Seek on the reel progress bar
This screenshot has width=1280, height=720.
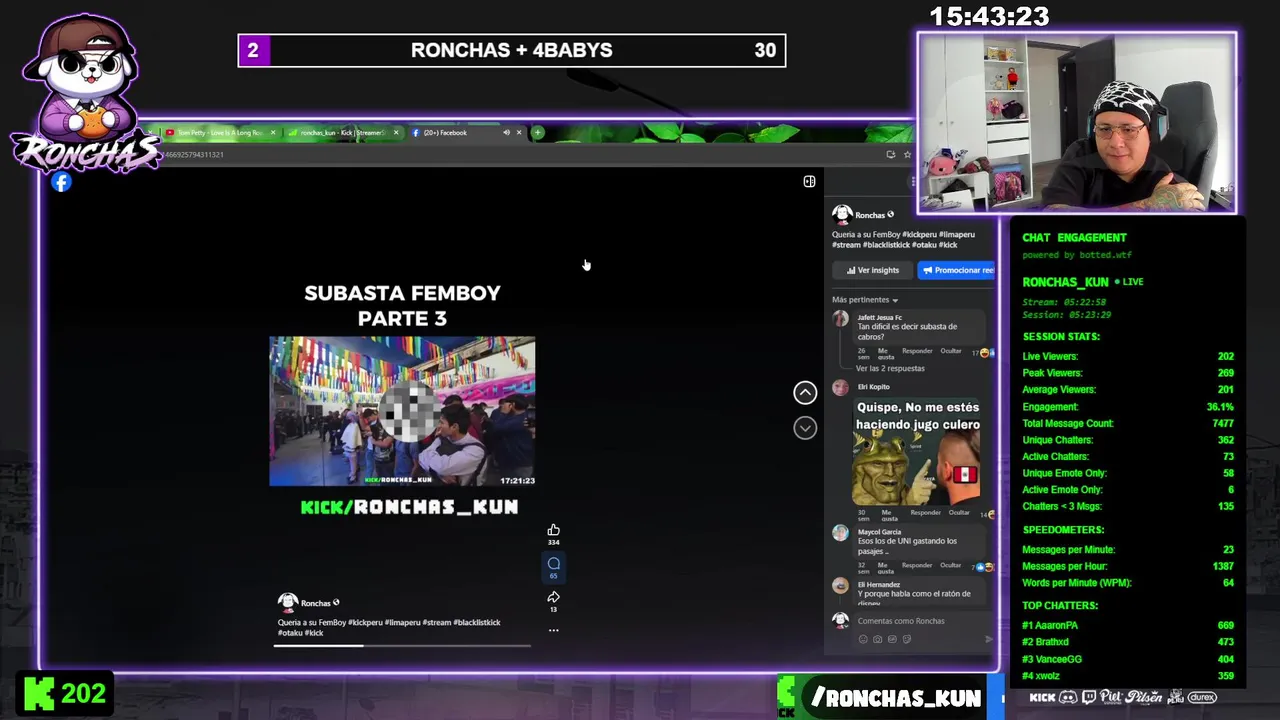coord(402,645)
